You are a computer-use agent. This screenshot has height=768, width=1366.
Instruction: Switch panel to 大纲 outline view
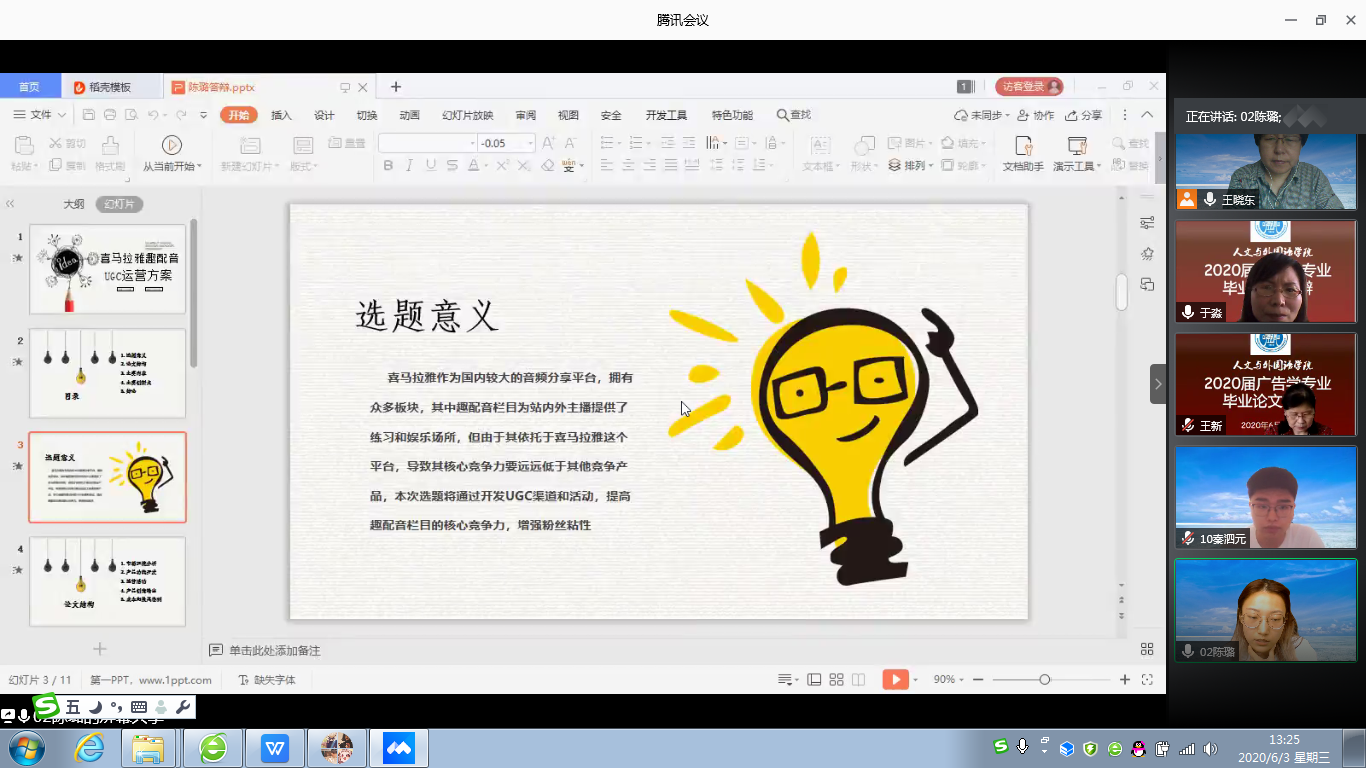74,204
